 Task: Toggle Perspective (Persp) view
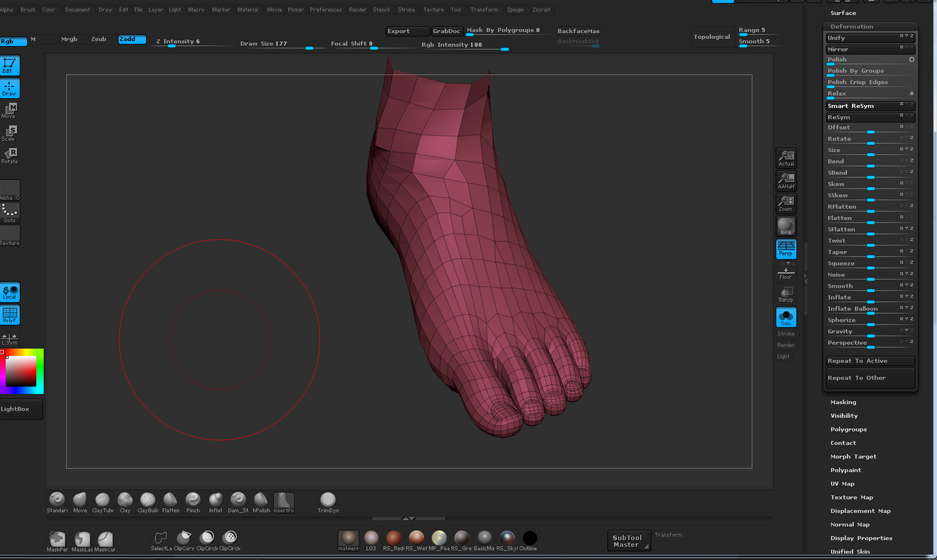coord(786,249)
